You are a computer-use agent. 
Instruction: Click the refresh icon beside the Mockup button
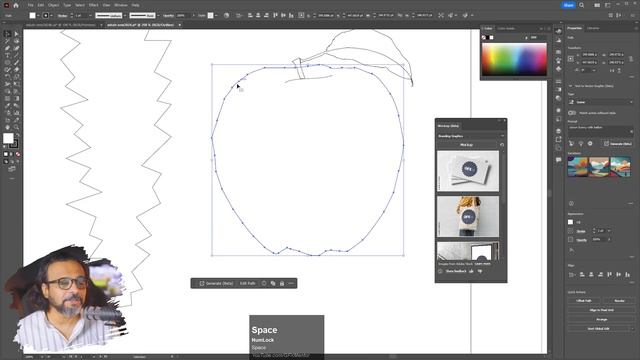tap(502, 145)
